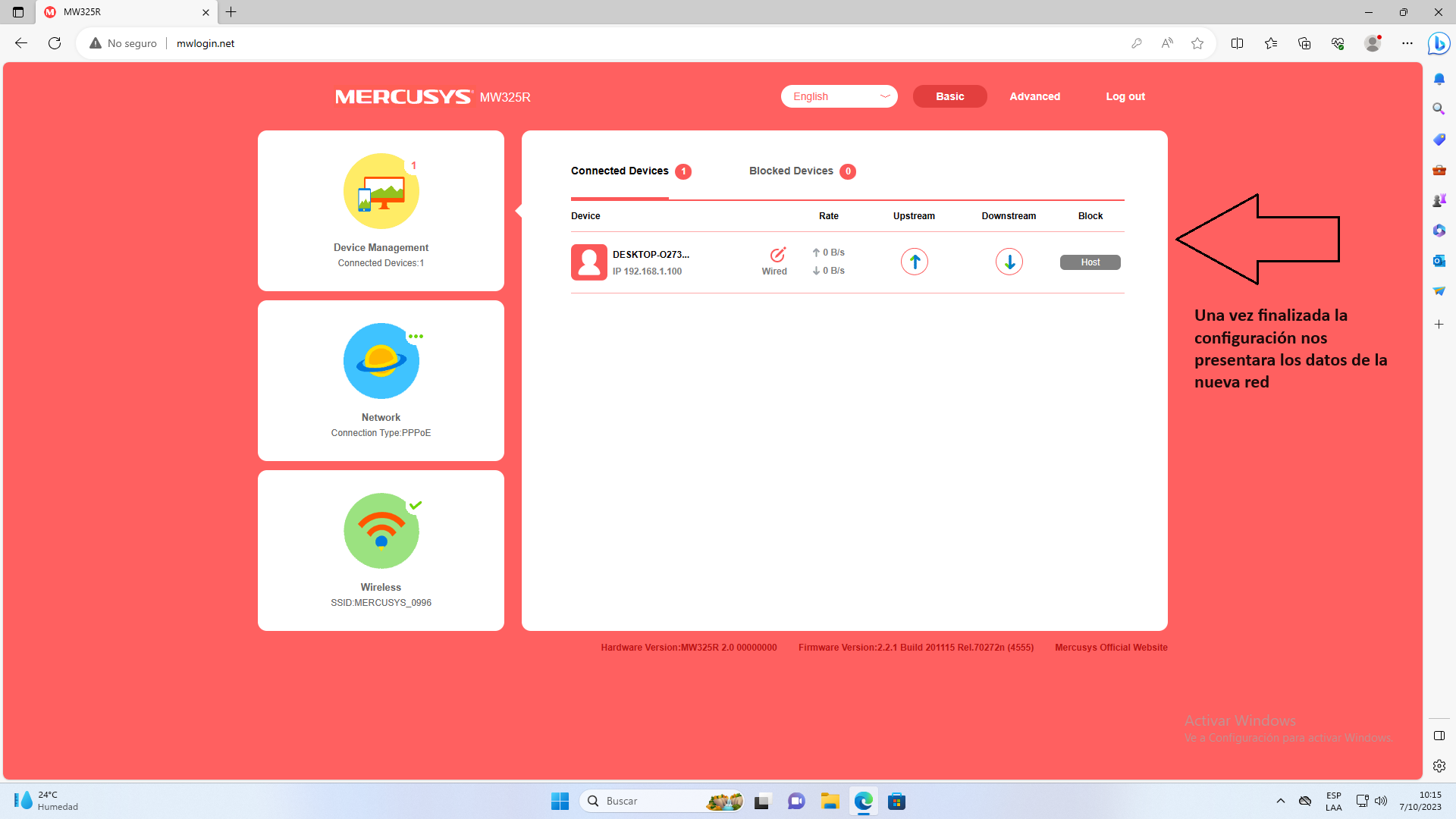This screenshot has width=1456, height=819.
Task: Switch to Advanced mode
Action: coord(1034,96)
